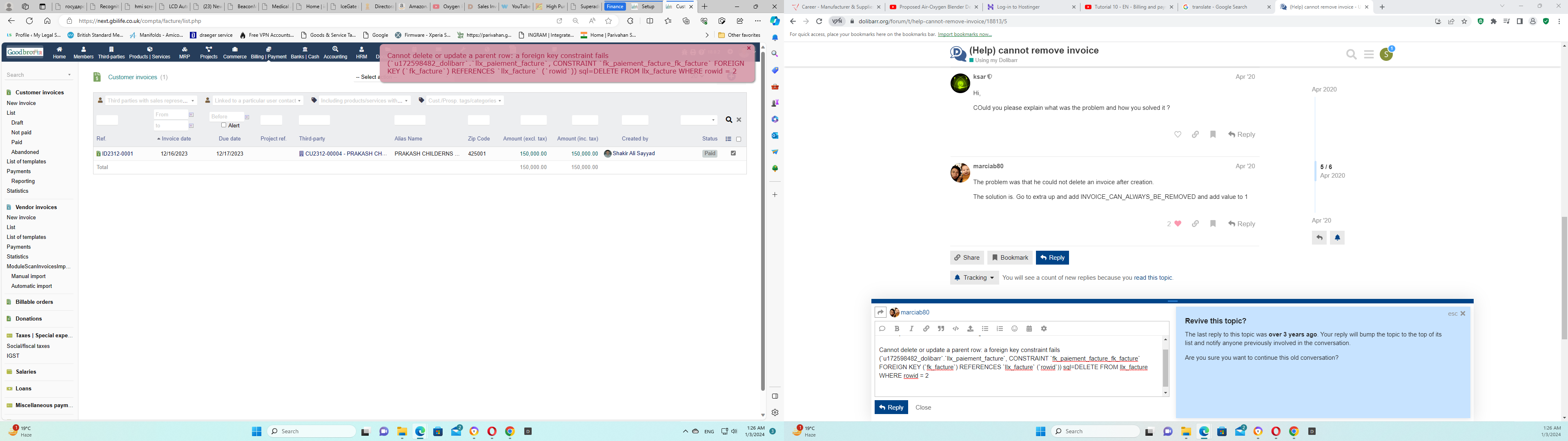
Task: Open invoice ID2312-0001 link
Action: 117,154
